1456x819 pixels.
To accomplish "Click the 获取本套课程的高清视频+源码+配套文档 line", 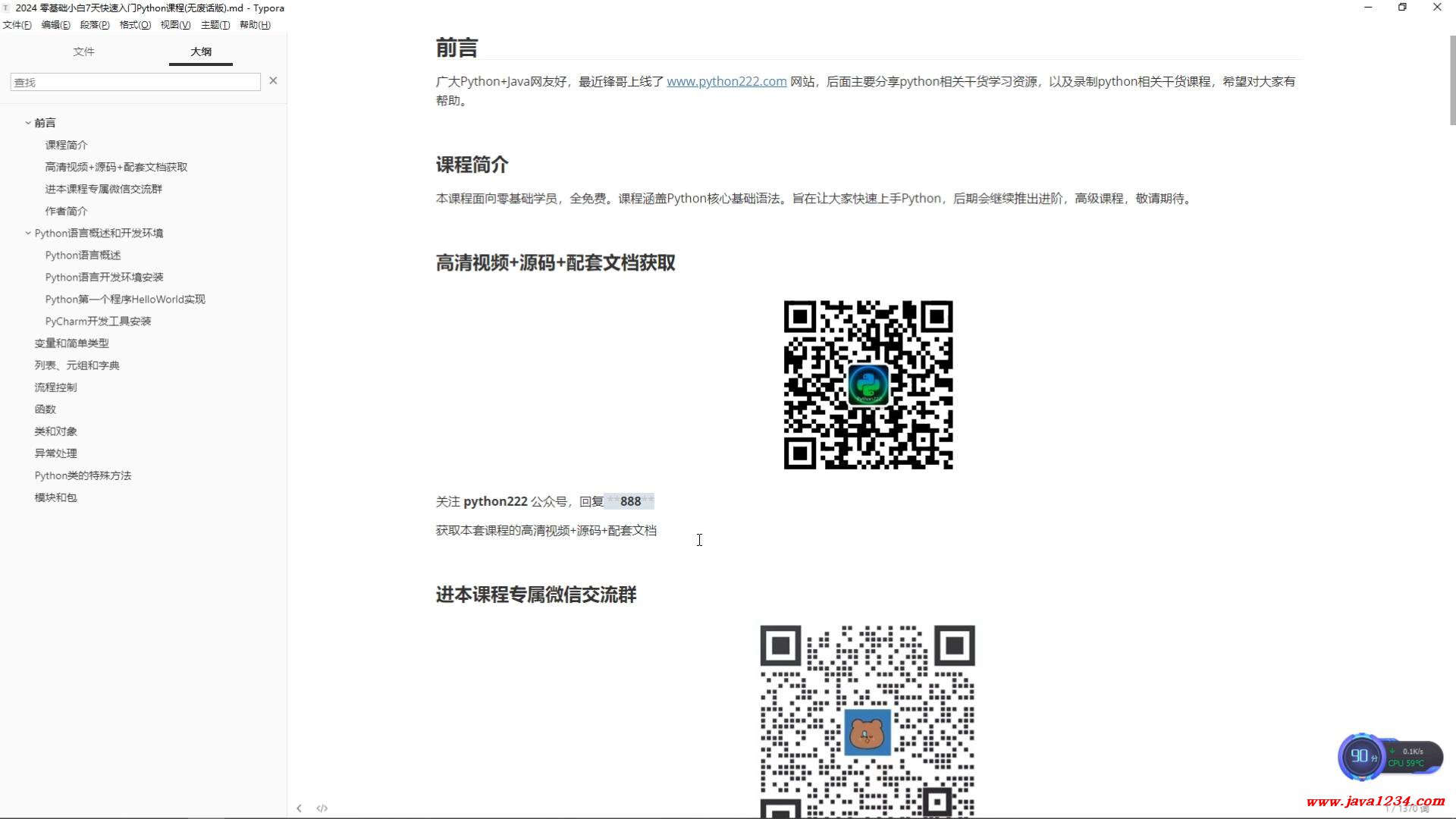I will point(546,531).
